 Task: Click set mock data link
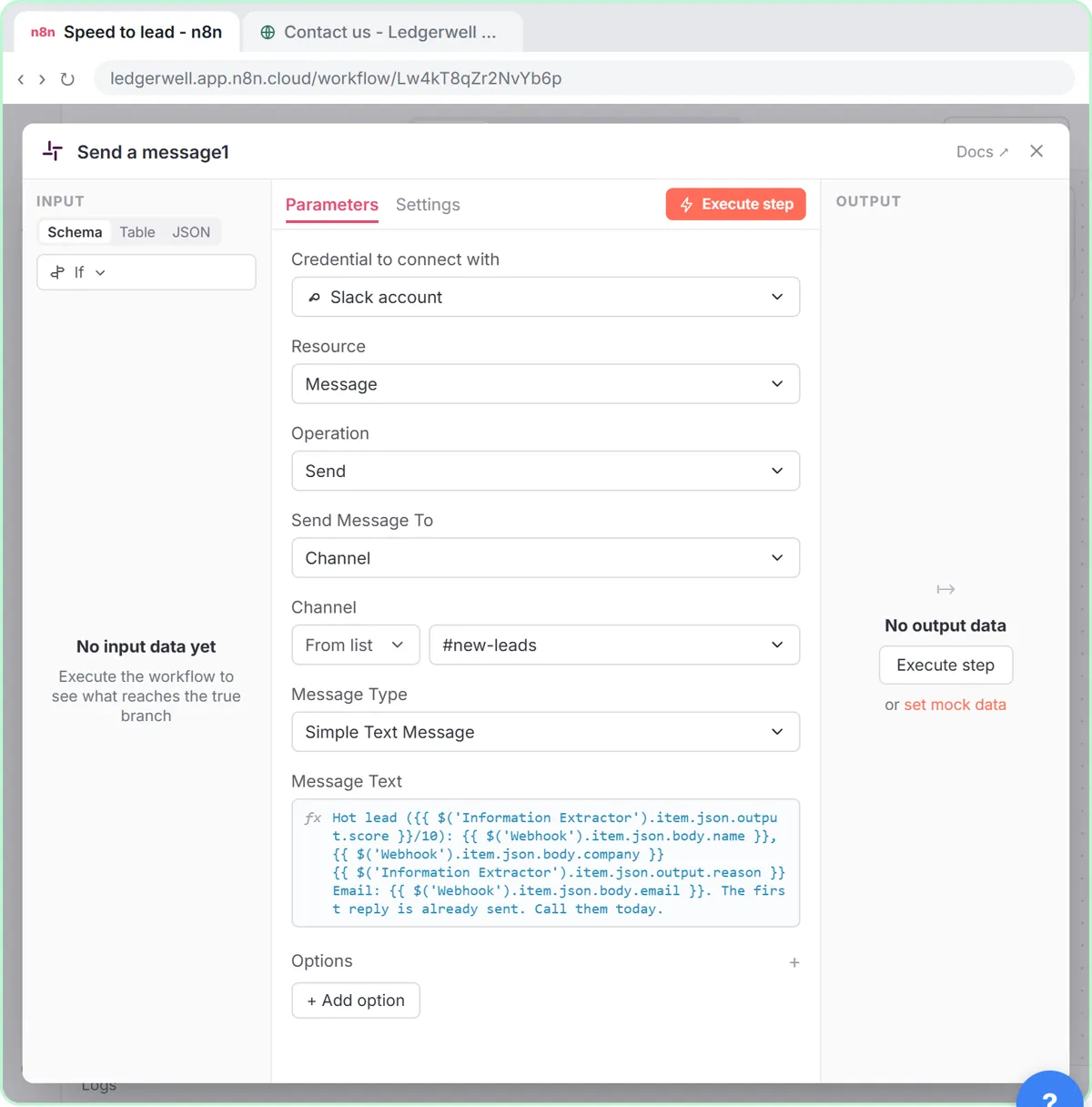pos(955,705)
